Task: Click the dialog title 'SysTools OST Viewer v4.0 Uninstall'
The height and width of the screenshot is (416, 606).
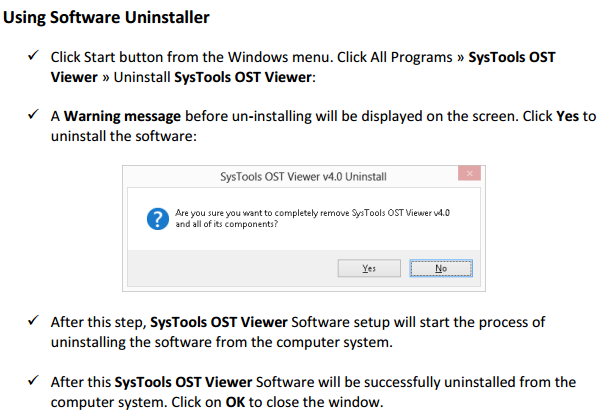Action: click(303, 177)
